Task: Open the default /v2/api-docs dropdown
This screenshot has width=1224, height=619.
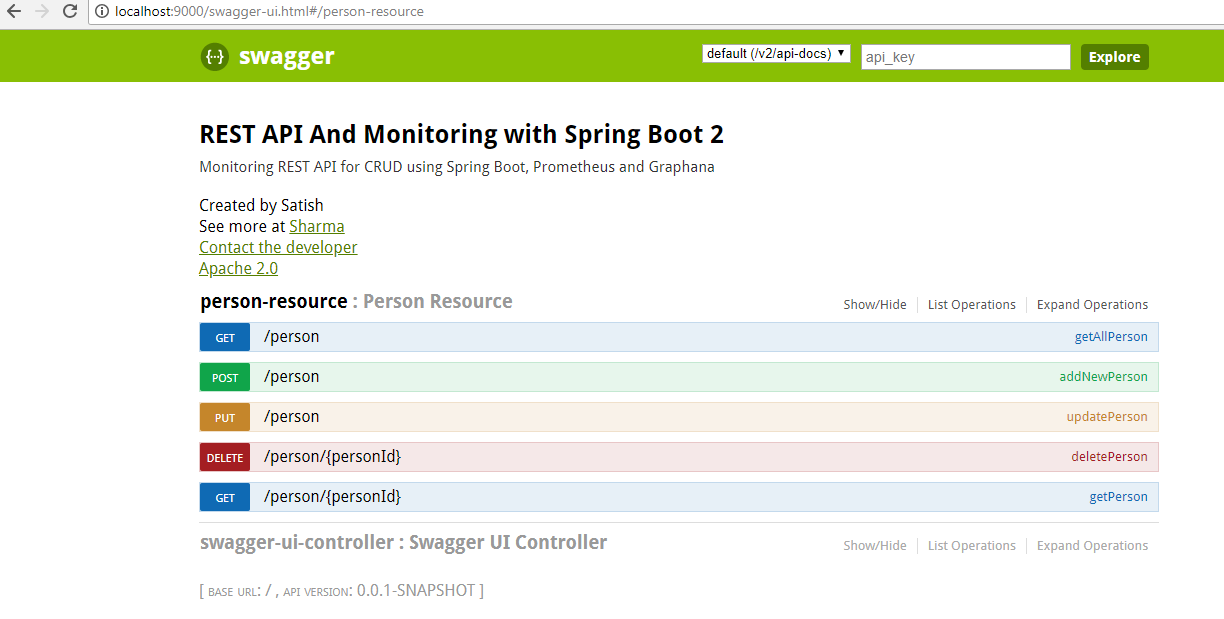Action: (776, 54)
